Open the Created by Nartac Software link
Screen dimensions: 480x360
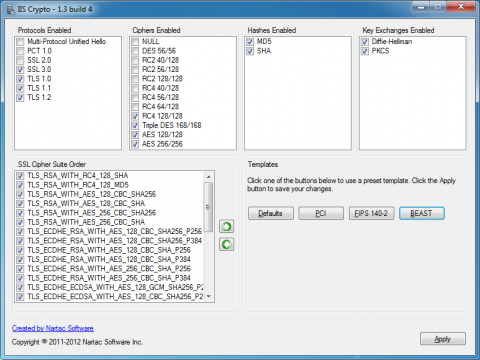[x=53, y=328]
